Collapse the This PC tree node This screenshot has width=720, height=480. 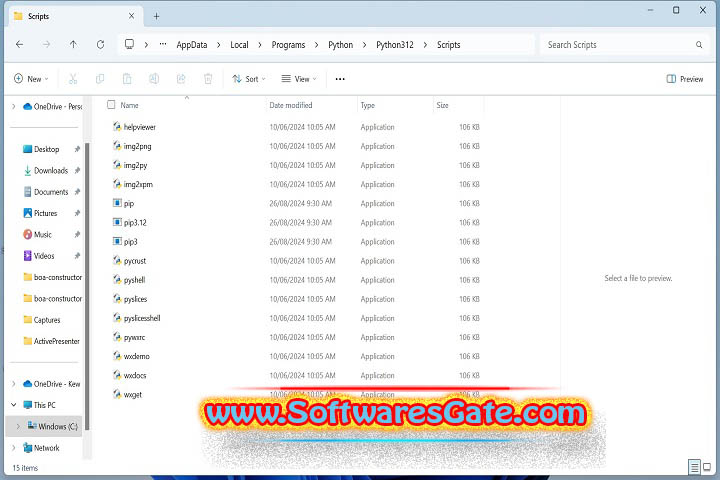click(x=14, y=405)
